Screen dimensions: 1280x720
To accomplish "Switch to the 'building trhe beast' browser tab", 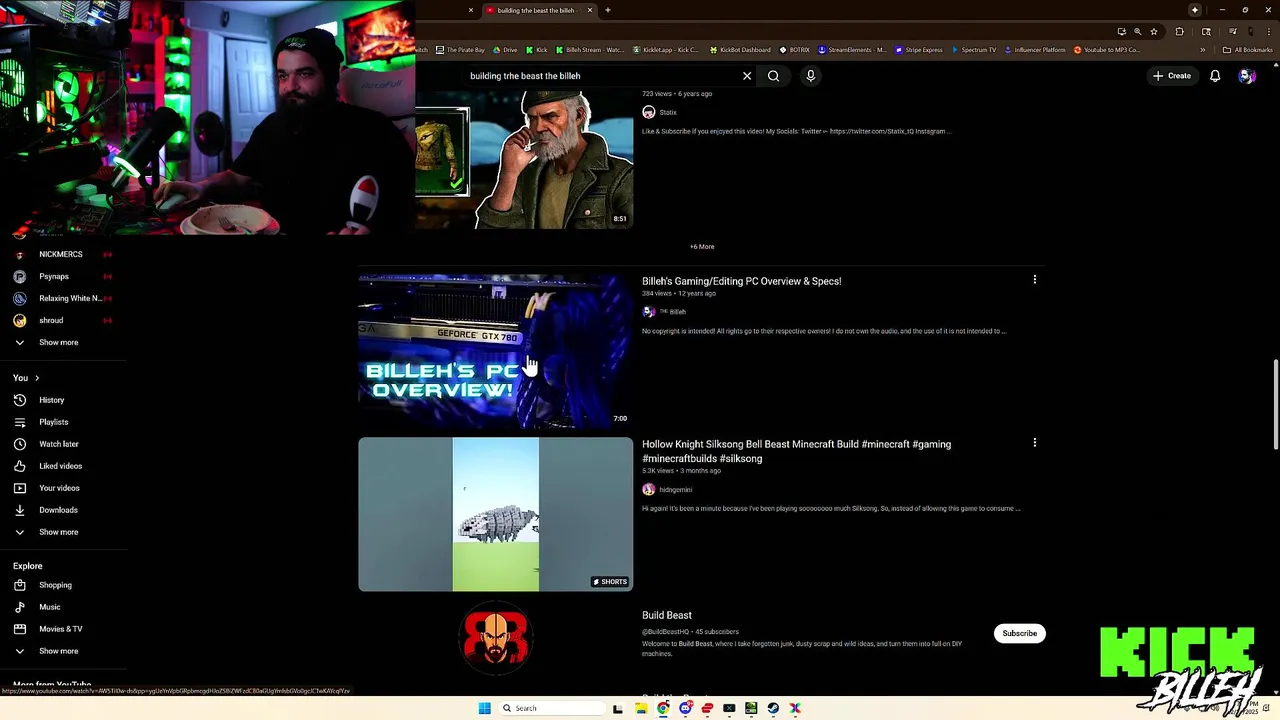I will [536, 10].
